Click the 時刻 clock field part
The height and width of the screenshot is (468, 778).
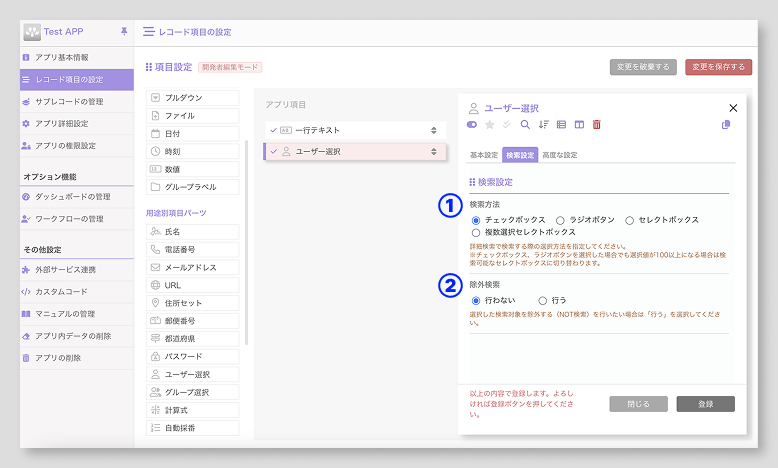193,151
